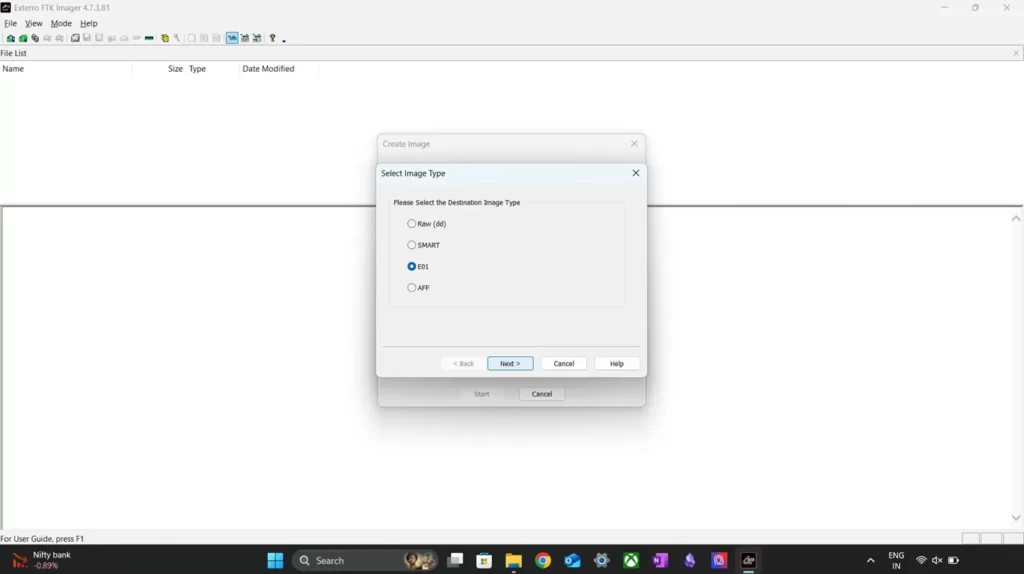
Task: Click the Add Evidence Item toolbar icon
Action: [10, 38]
